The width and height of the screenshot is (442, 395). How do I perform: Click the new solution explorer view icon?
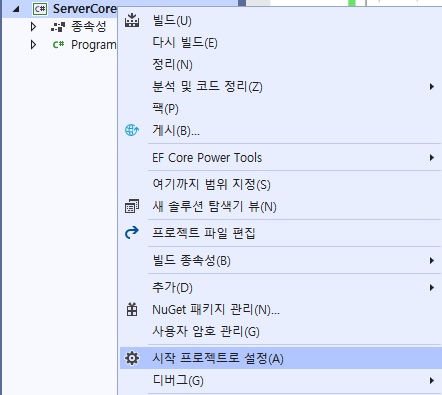coord(132,206)
